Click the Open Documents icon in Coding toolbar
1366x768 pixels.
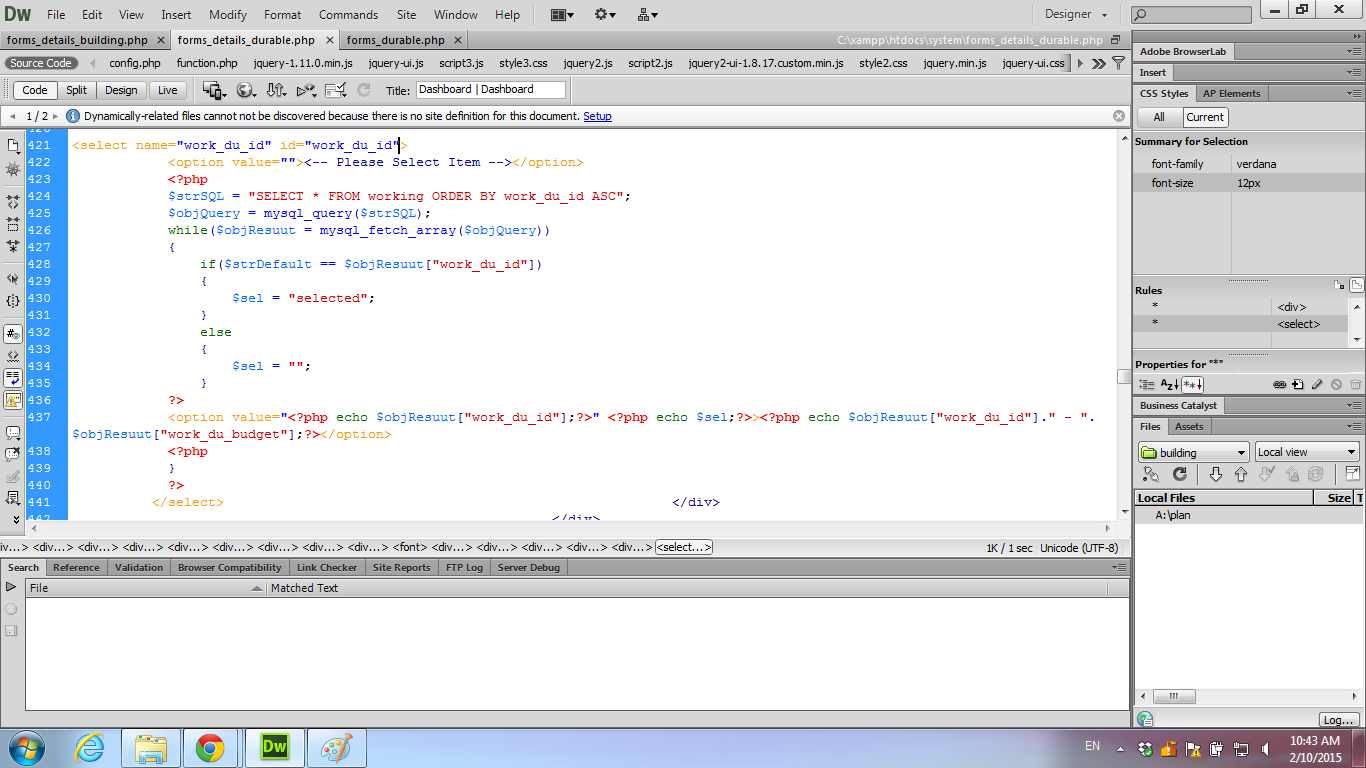(13, 145)
